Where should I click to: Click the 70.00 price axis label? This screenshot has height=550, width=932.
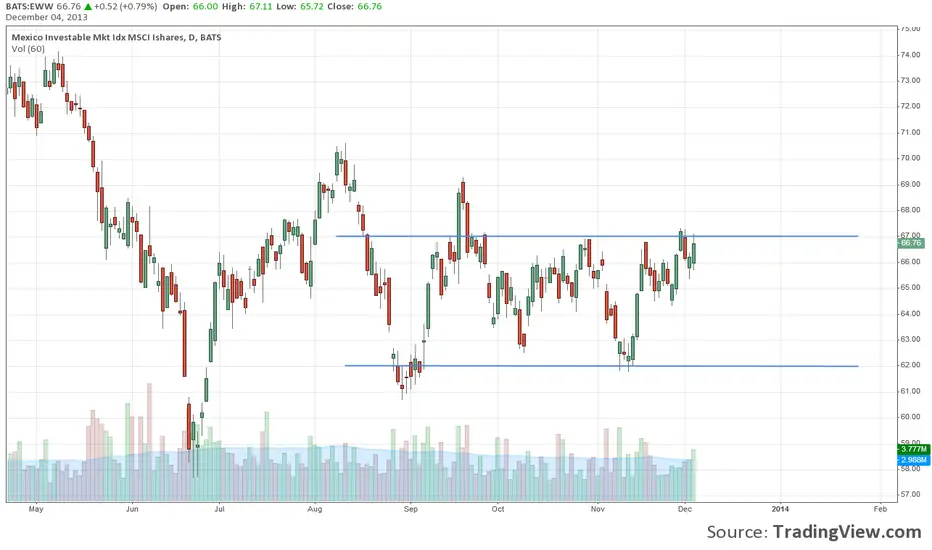click(910, 158)
